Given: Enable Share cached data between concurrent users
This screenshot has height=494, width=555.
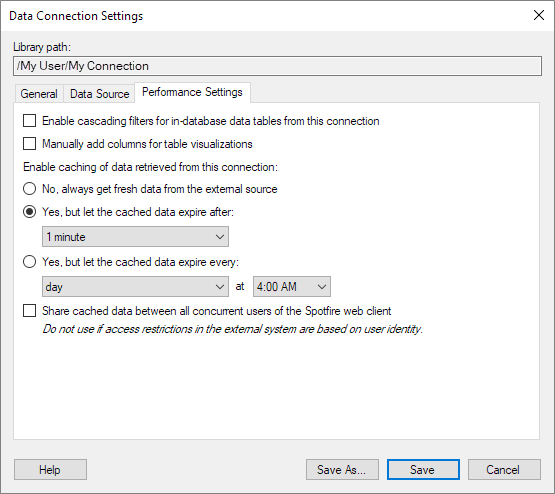Looking at the screenshot, I should (x=29, y=311).
